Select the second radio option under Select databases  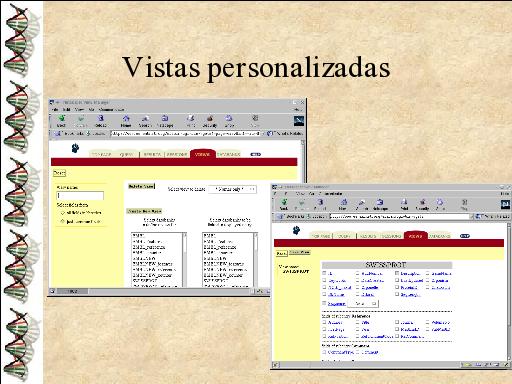(62, 221)
